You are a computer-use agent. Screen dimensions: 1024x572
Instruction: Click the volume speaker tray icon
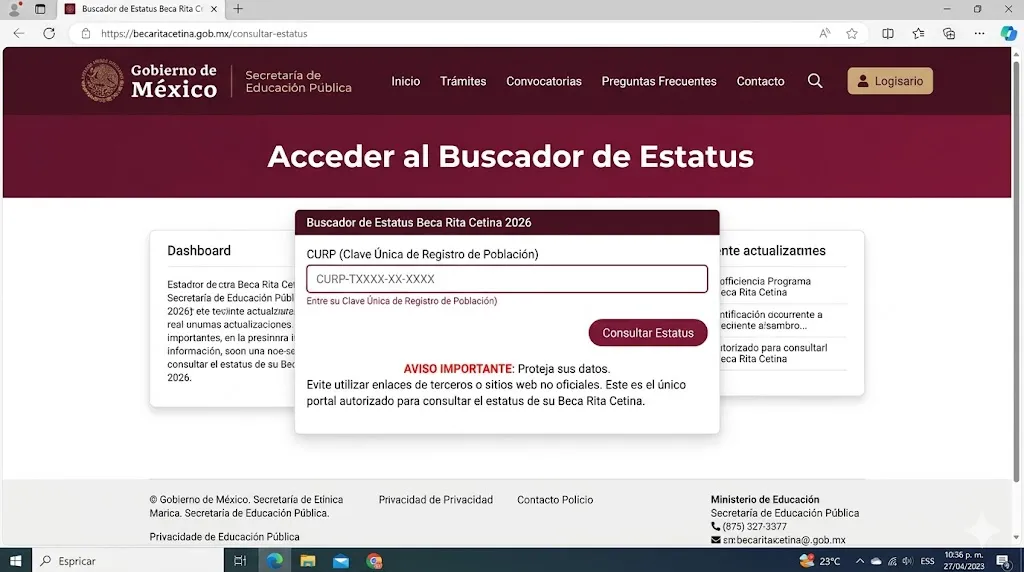click(x=908, y=561)
